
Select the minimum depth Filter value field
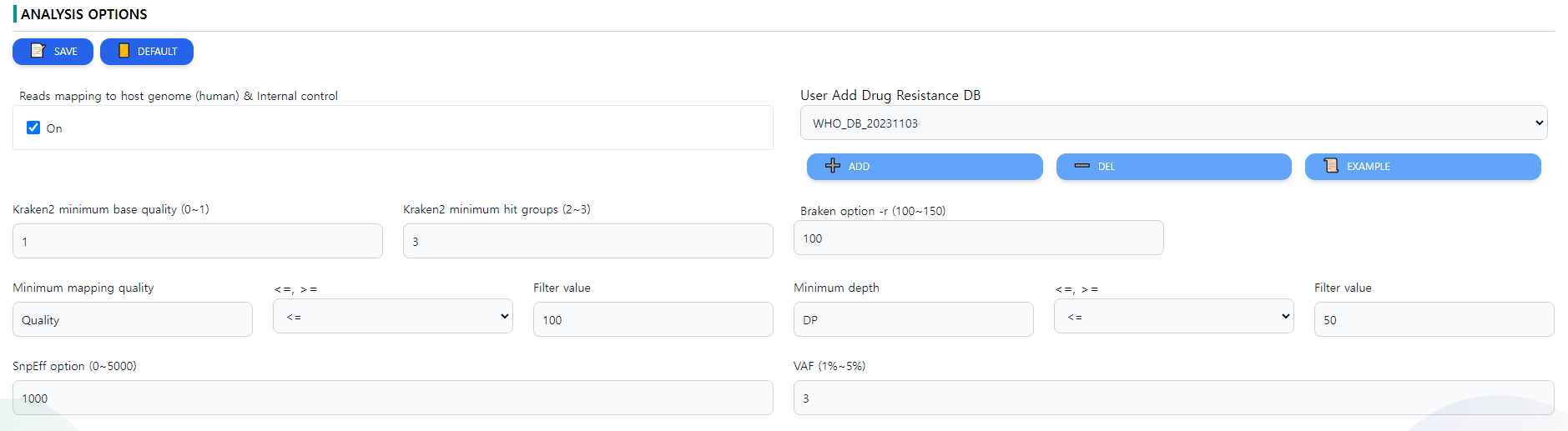point(1434,319)
